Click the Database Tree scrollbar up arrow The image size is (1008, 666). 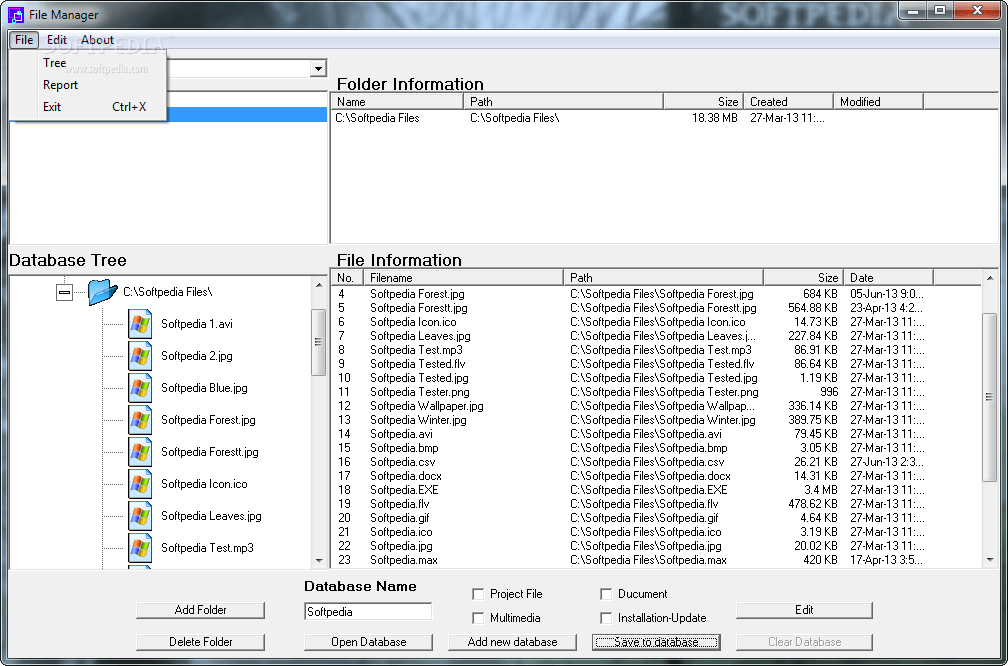pos(319,284)
